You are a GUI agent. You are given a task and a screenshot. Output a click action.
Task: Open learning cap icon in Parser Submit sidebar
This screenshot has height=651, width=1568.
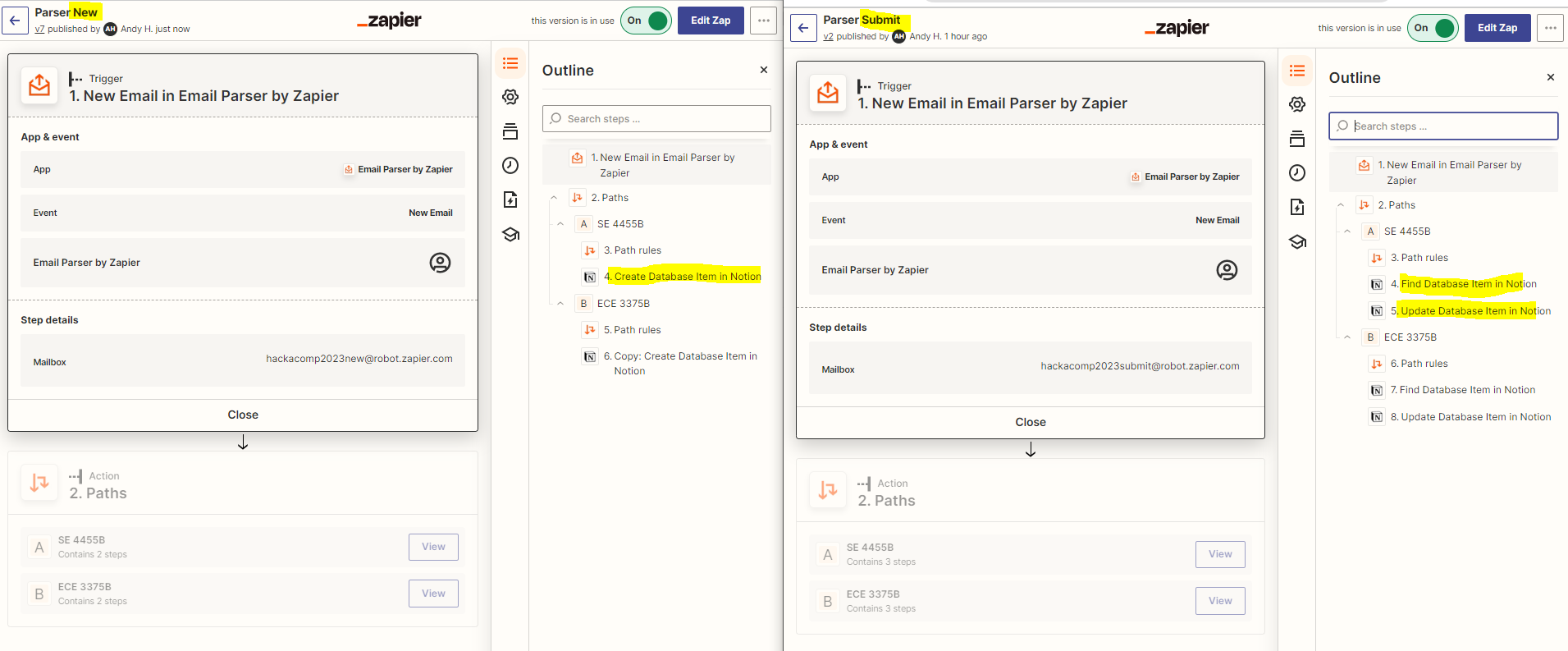click(x=1297, y=242)
